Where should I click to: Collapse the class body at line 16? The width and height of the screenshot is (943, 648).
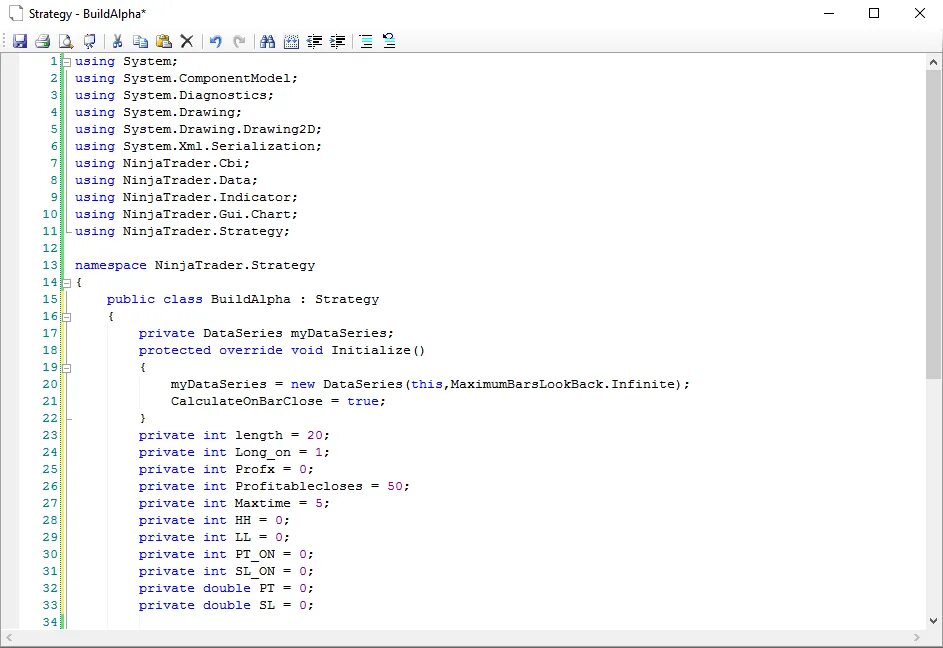tap(67, 317)
